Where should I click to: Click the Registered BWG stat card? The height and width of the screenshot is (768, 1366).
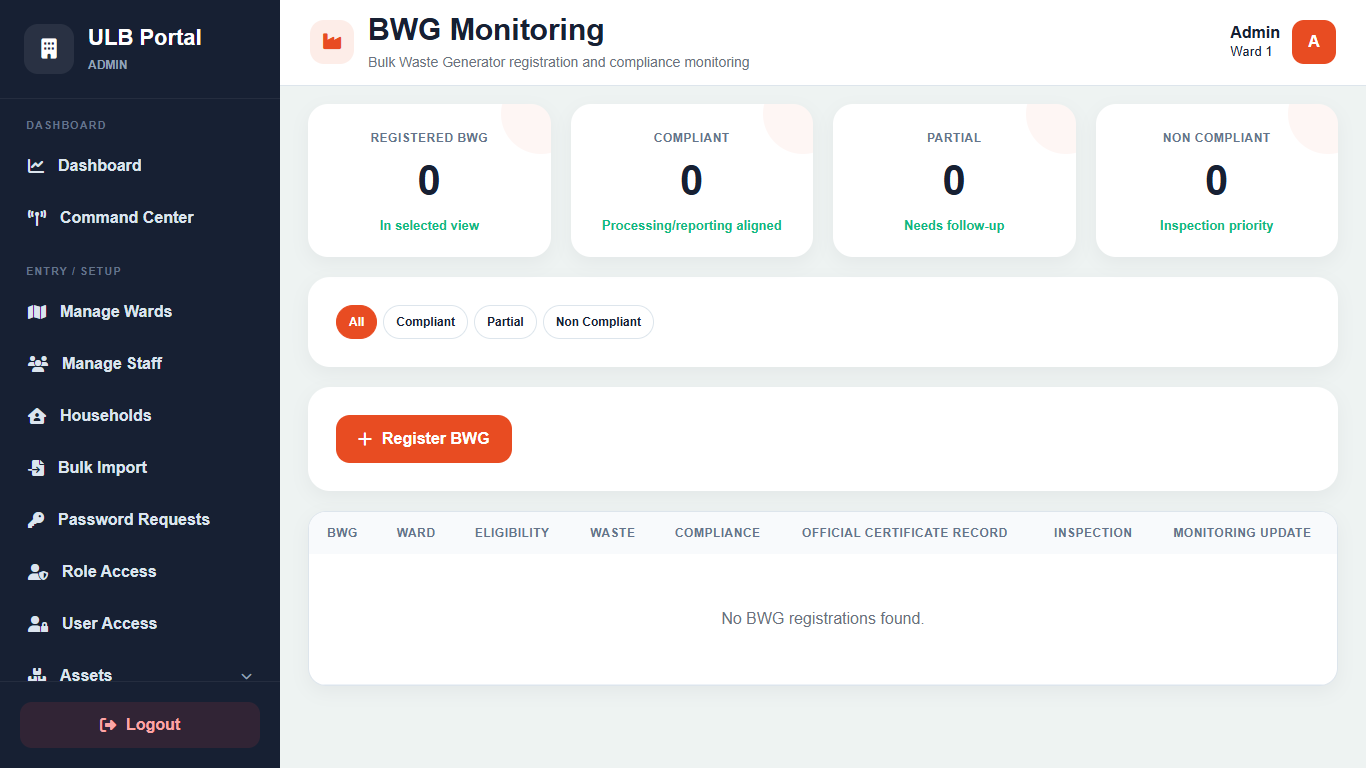[x=429, y=180]
